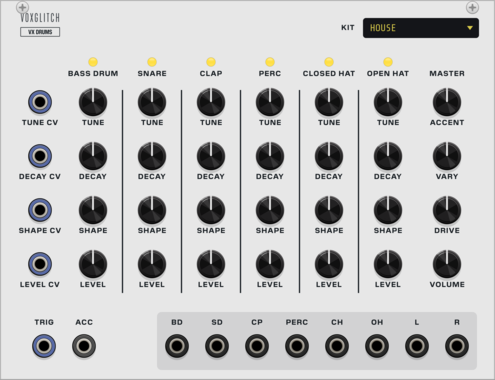Click the Clap TUNE knob
This screenshot has width=495, height=380.
point(211,102)
